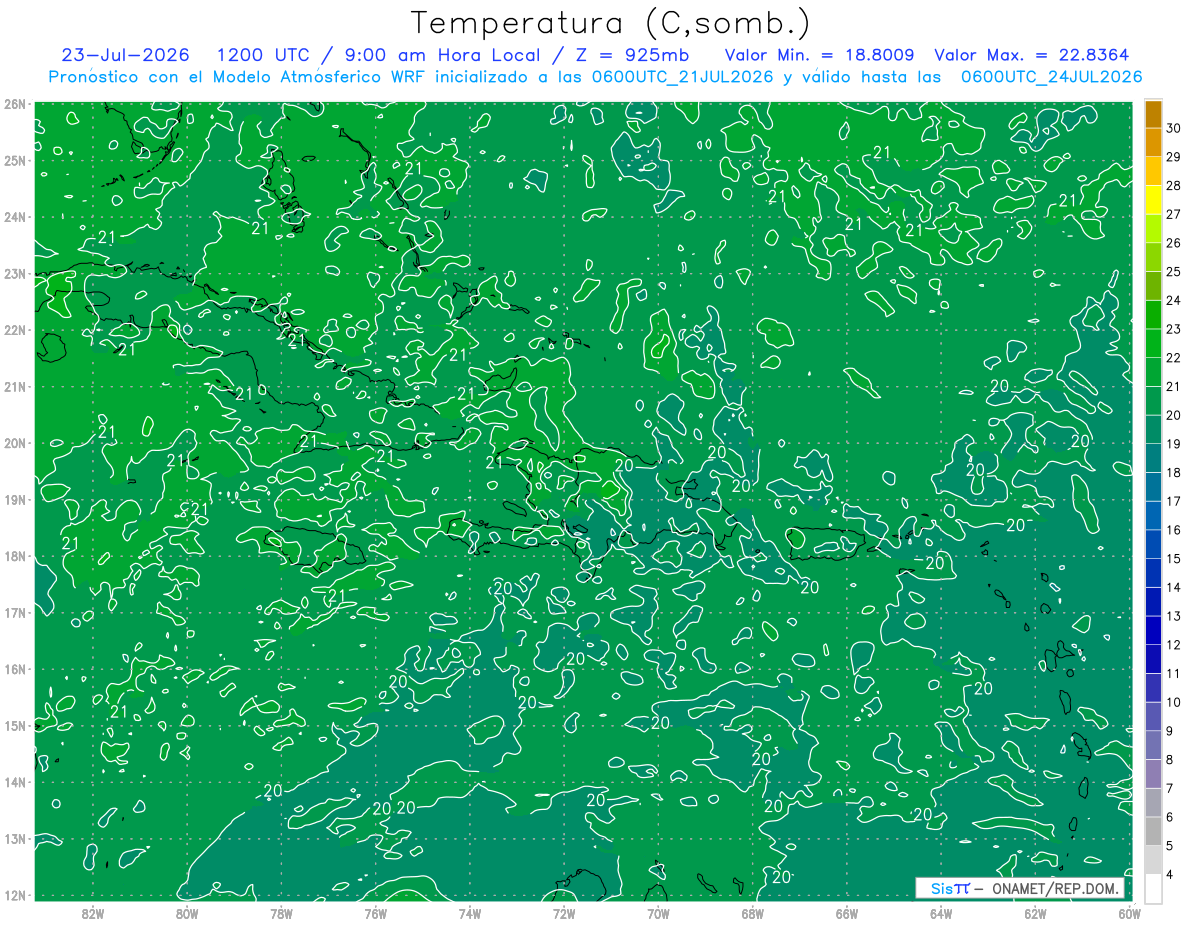1200x927 pixels.
Task: Click the latitude axis label '12N'
Action: point(14,895)
